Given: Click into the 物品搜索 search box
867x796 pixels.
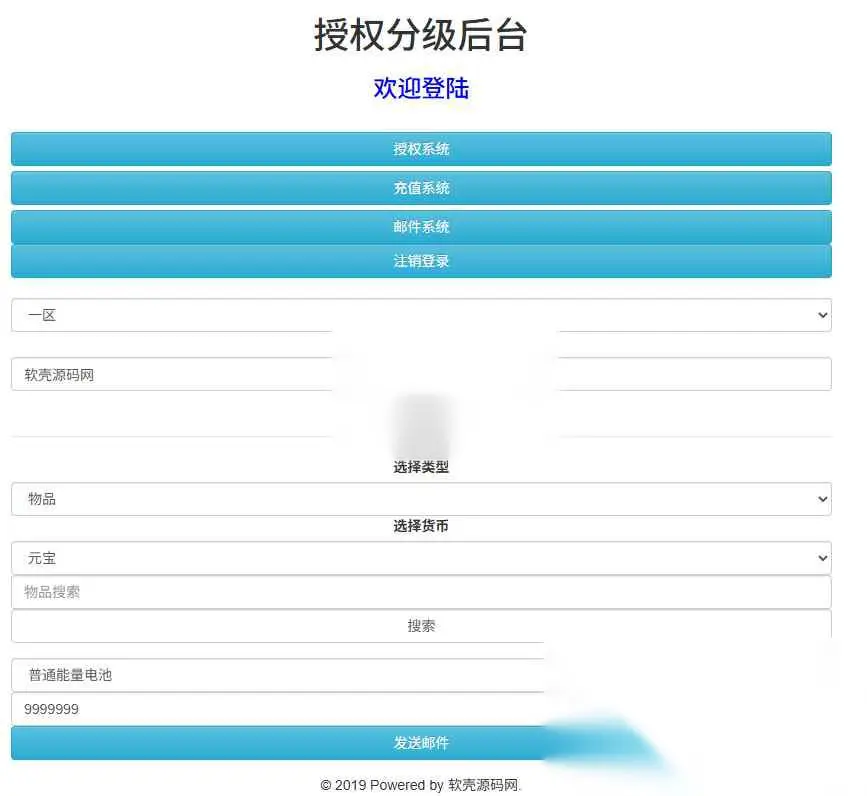Looking at the screenshot, I should [421, 593].
